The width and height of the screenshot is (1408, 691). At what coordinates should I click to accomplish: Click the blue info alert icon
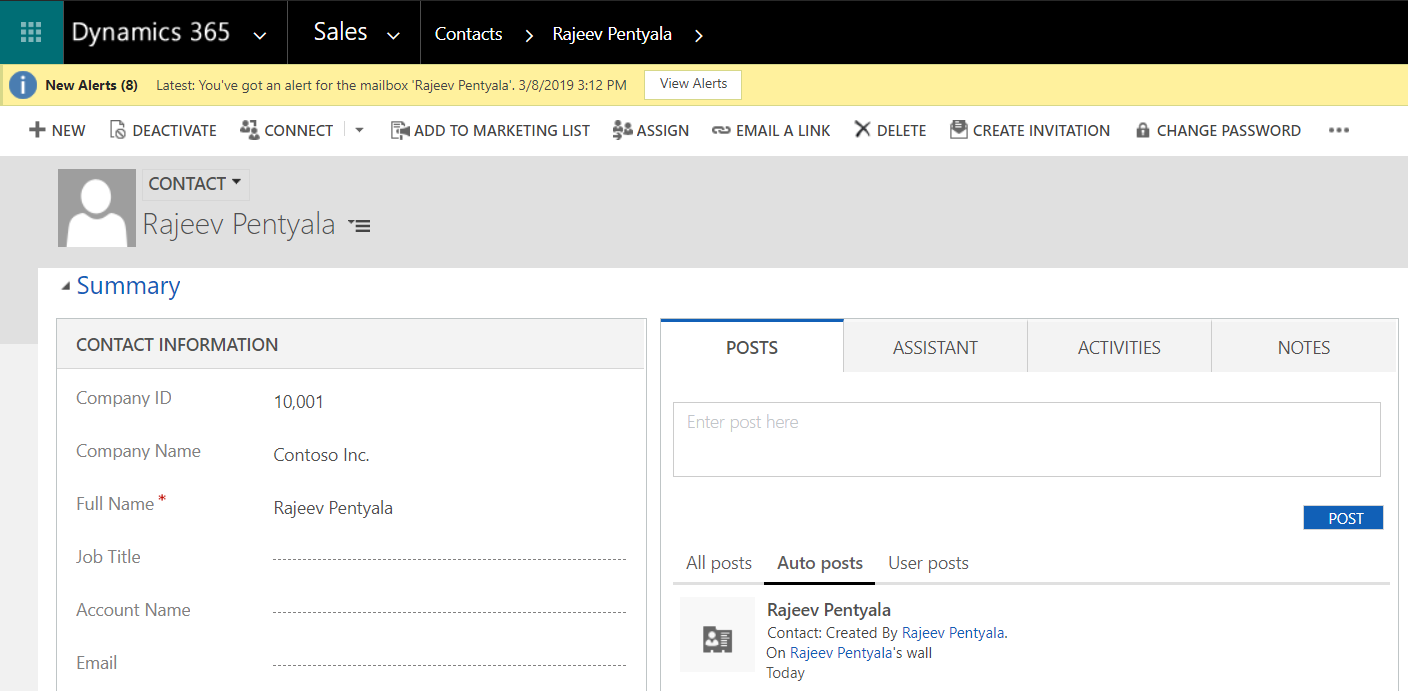pos(23,85)
